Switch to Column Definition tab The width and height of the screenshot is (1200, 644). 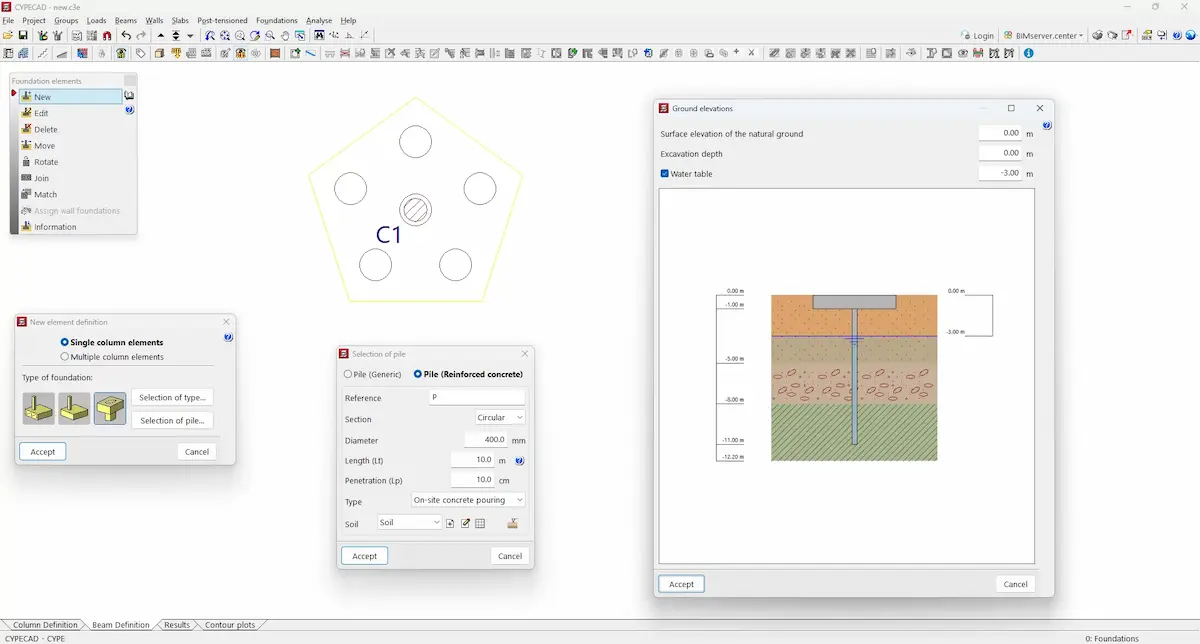pyautogui.click(x=44, y=625)
